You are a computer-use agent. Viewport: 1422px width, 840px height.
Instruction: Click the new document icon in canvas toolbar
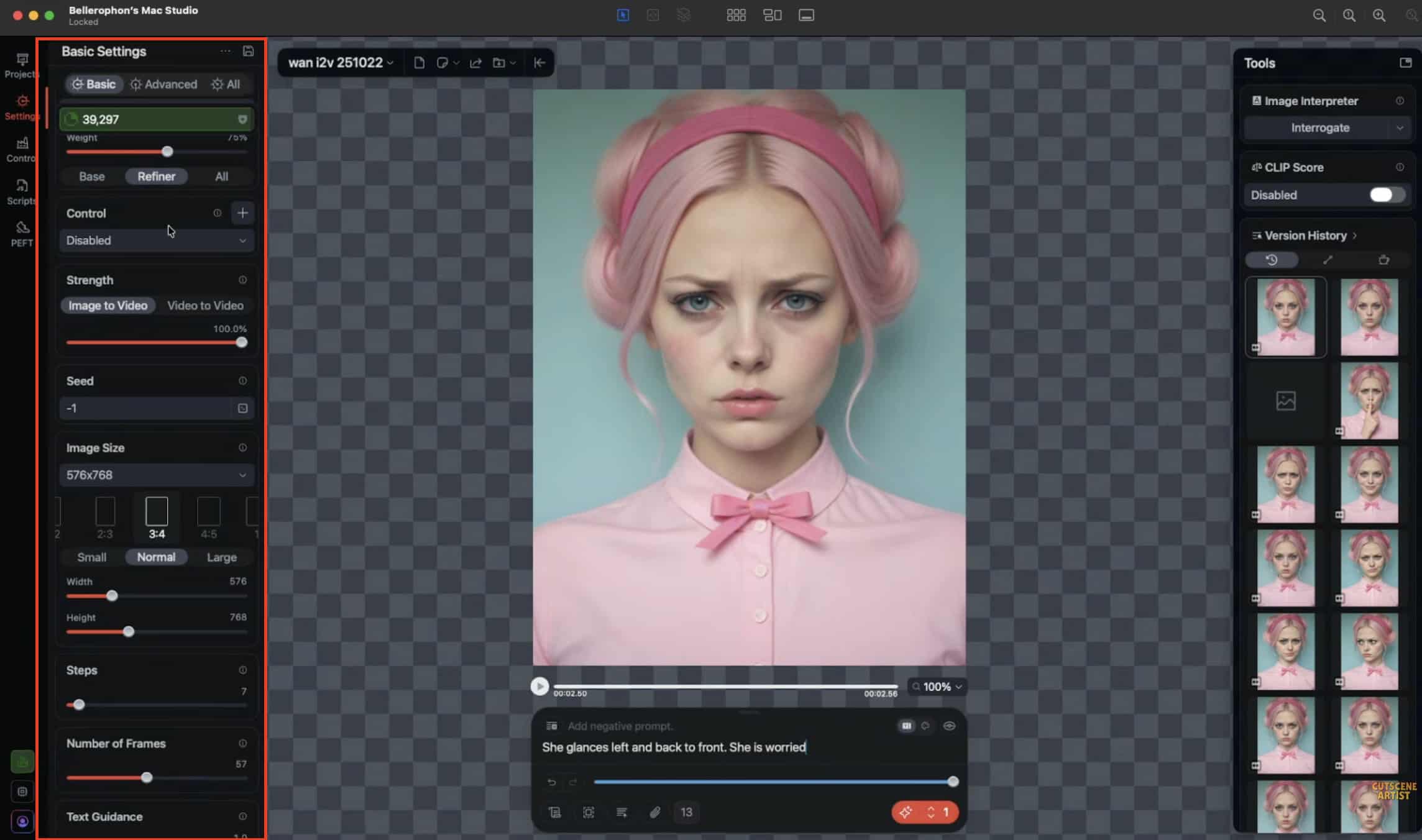click(419, 63)
